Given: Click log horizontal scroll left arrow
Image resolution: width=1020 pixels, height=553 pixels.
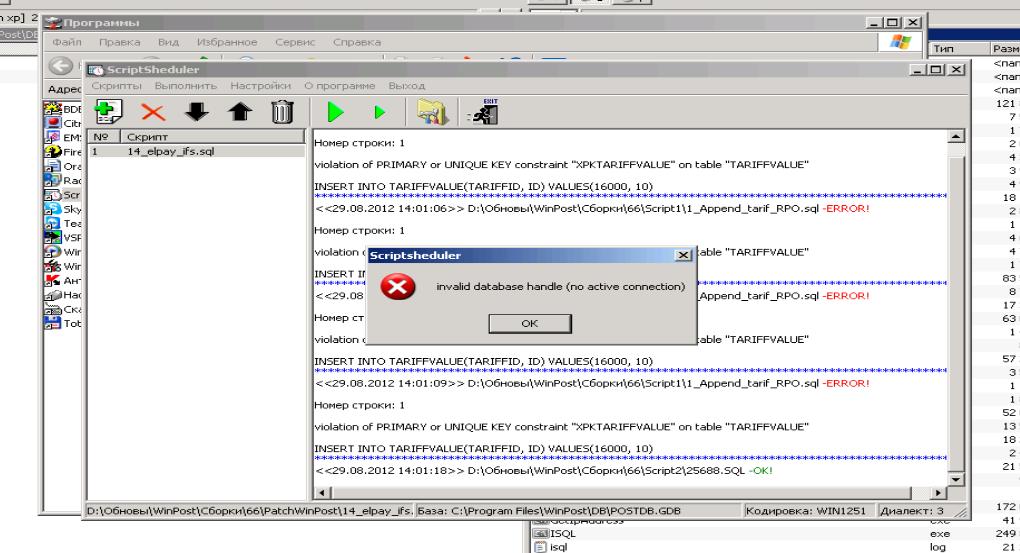Looking at the screenshot, I should (321, 493).
